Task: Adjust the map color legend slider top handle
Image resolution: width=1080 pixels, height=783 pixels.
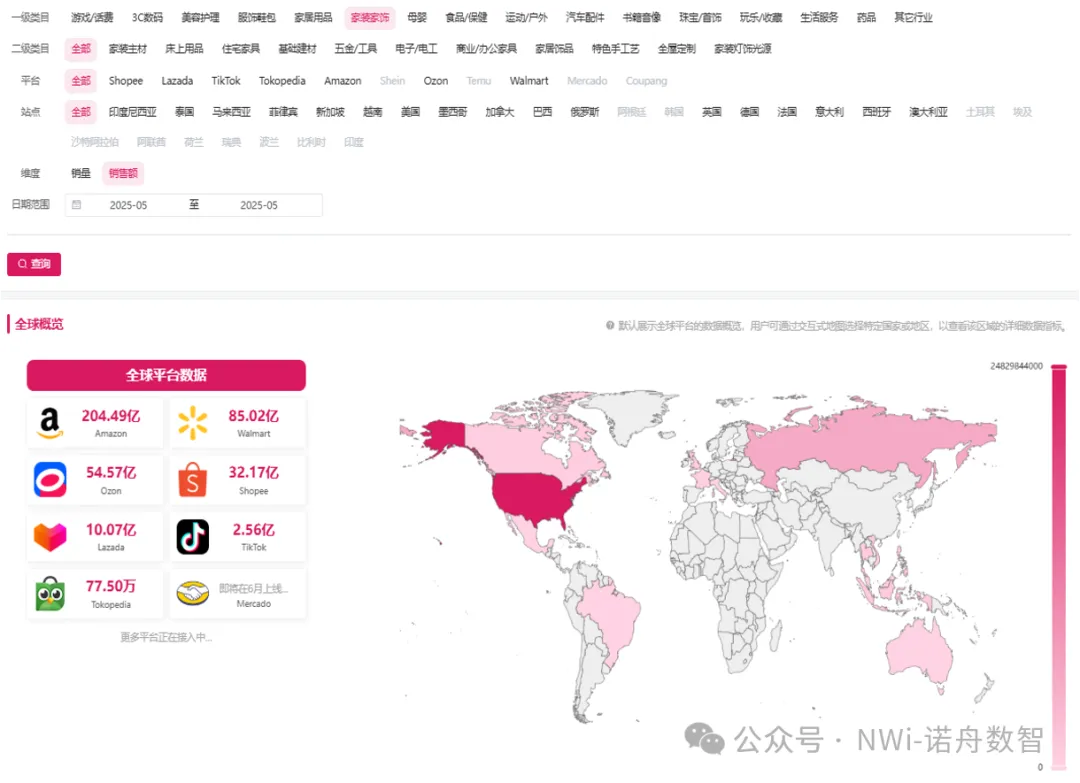Action: click(1059, 367)
